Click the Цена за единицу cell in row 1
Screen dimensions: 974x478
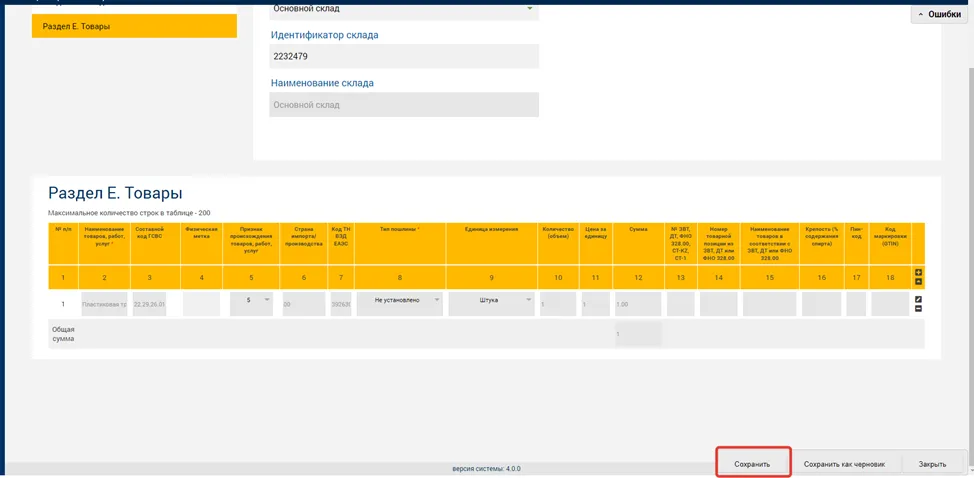[595, 304]
